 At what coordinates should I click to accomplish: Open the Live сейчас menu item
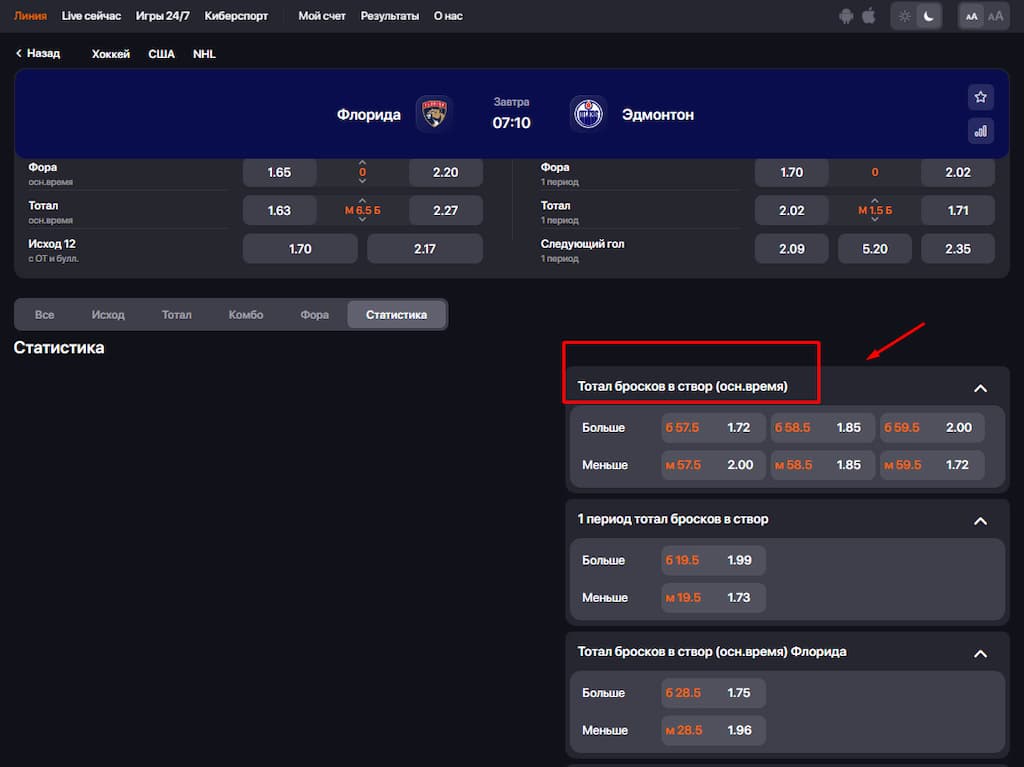click(x=91, y=16)
